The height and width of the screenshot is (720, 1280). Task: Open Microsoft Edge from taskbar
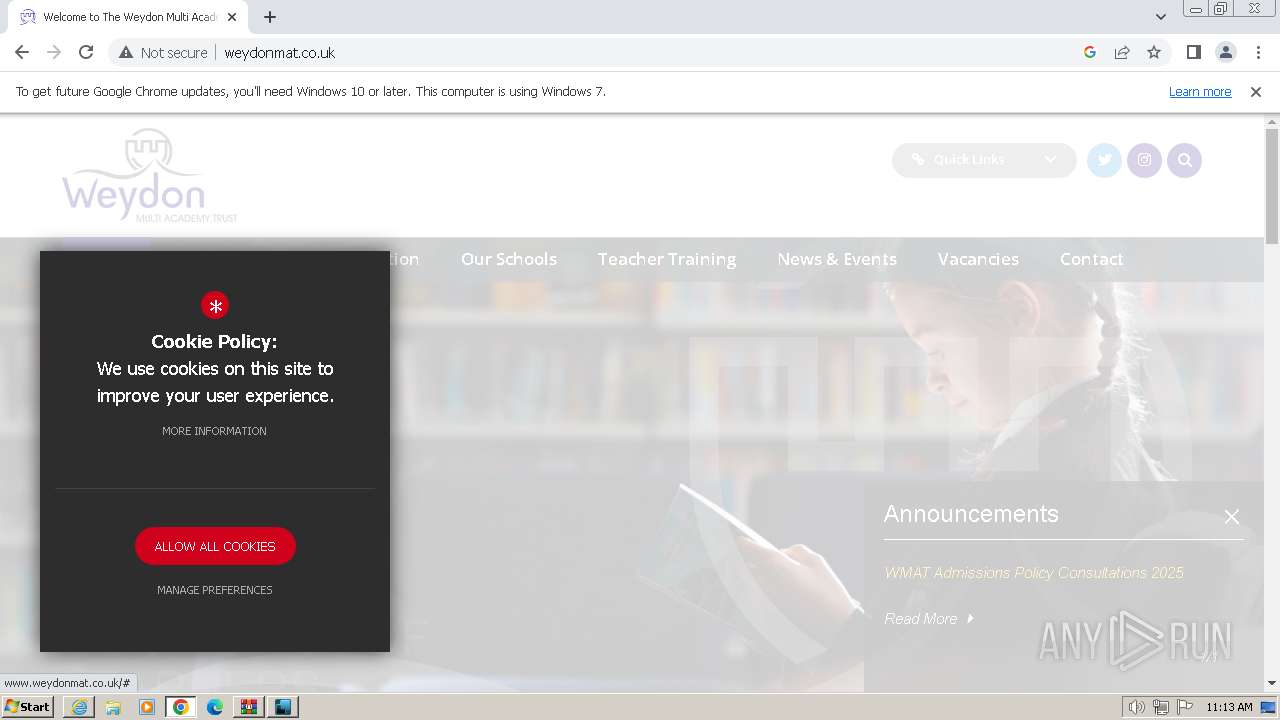pyautogui.click(x=215, y=707)
